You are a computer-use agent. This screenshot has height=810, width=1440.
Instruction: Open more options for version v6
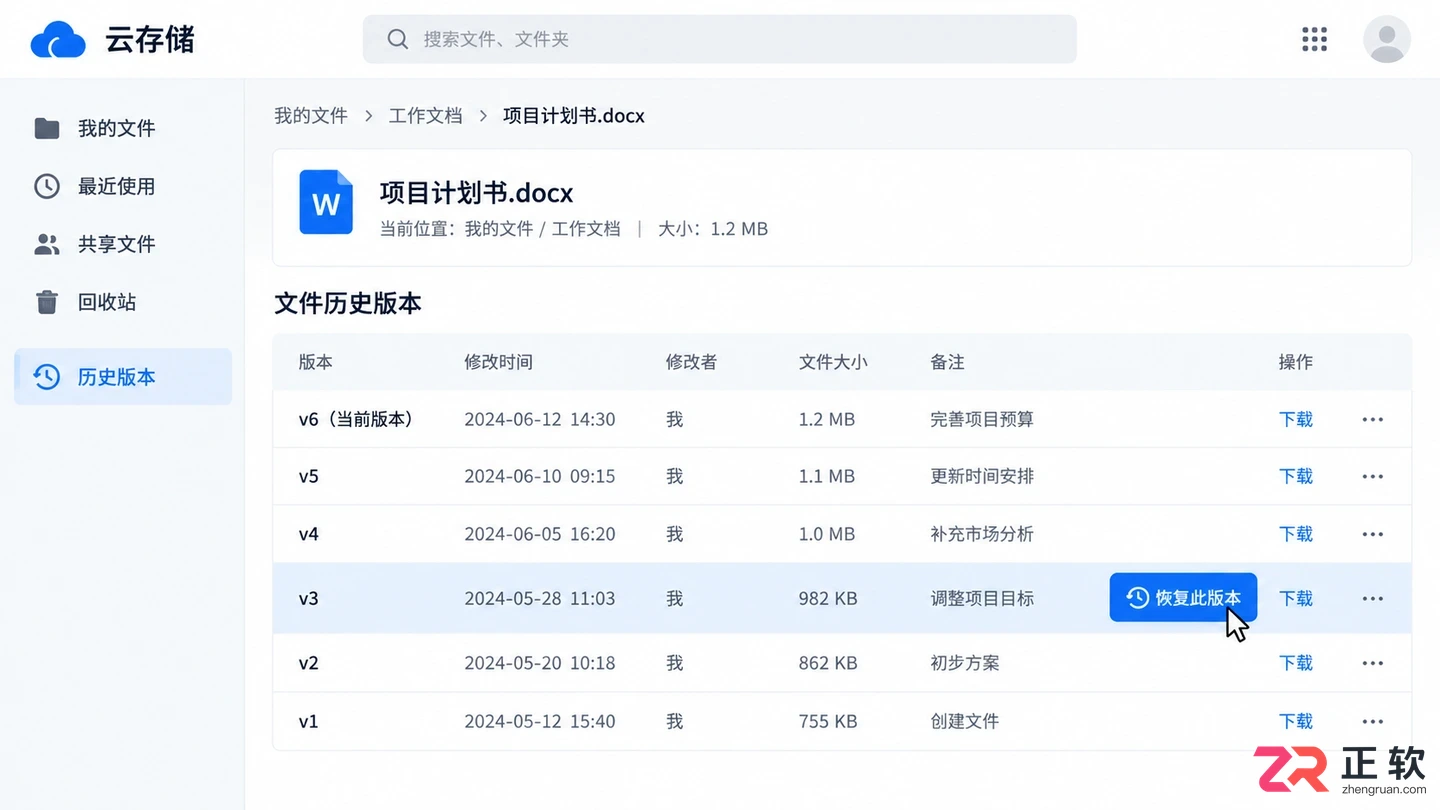1373,420
